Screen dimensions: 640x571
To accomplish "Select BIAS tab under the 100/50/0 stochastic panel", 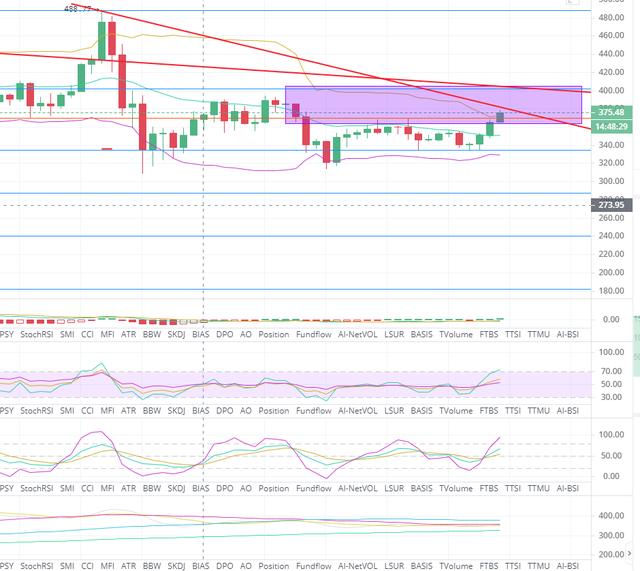I will coord(200,488).
